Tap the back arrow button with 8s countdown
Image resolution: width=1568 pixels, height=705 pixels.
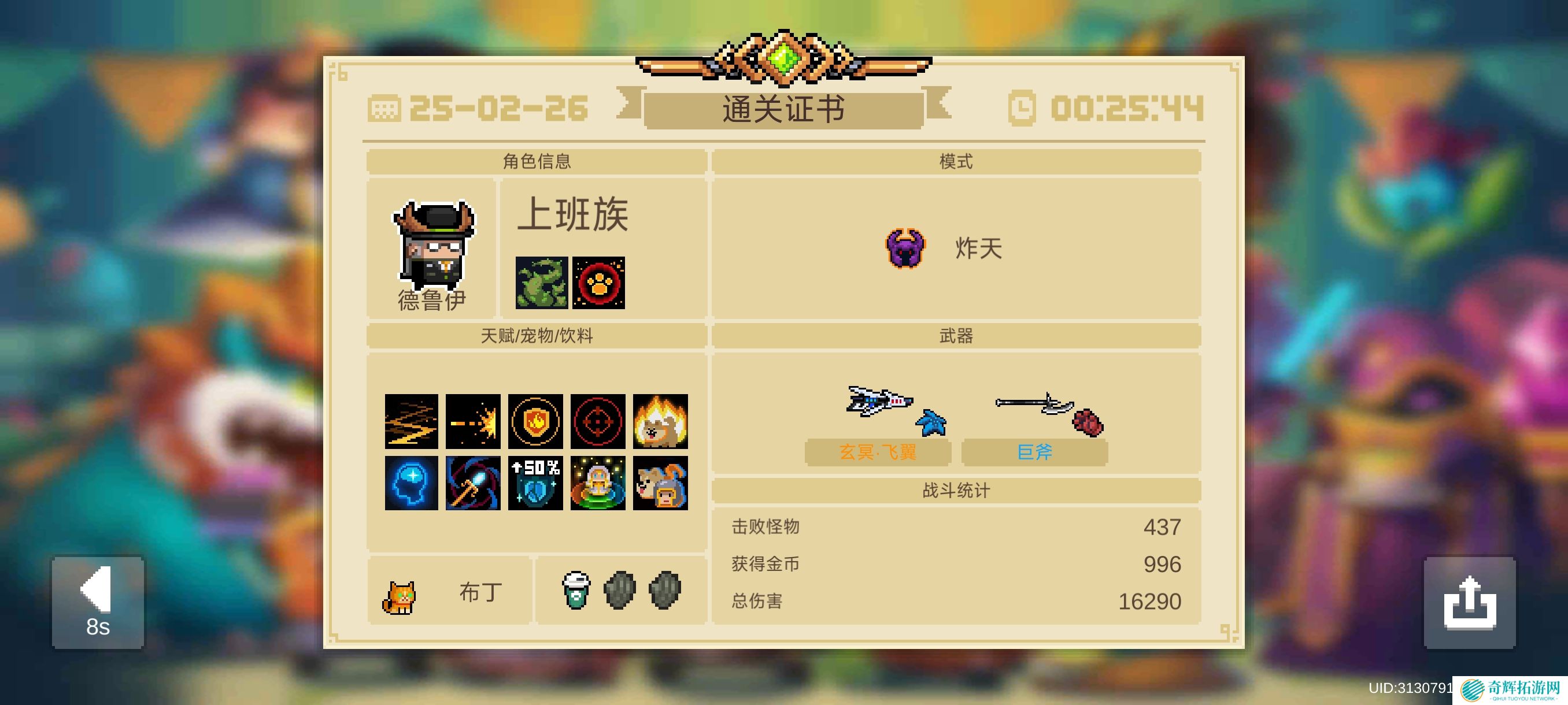pos(98,602)
